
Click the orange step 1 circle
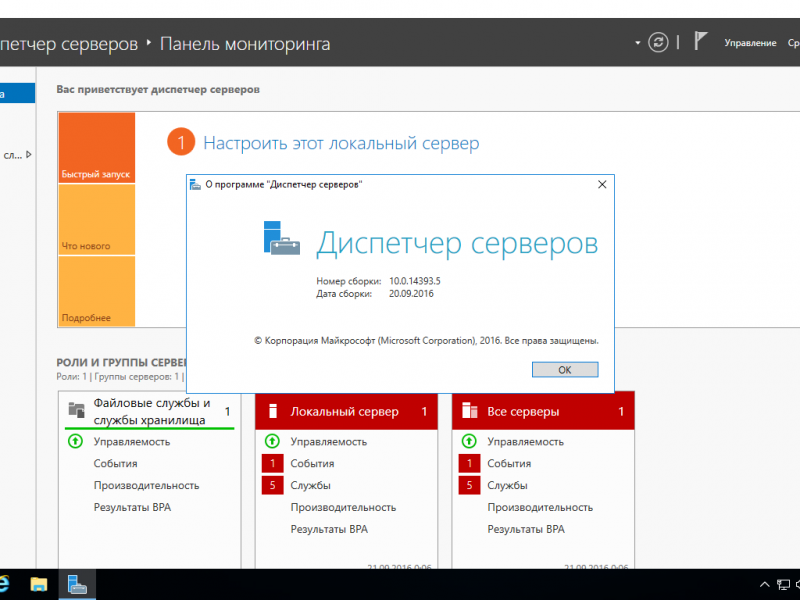(x=181, y=142)
